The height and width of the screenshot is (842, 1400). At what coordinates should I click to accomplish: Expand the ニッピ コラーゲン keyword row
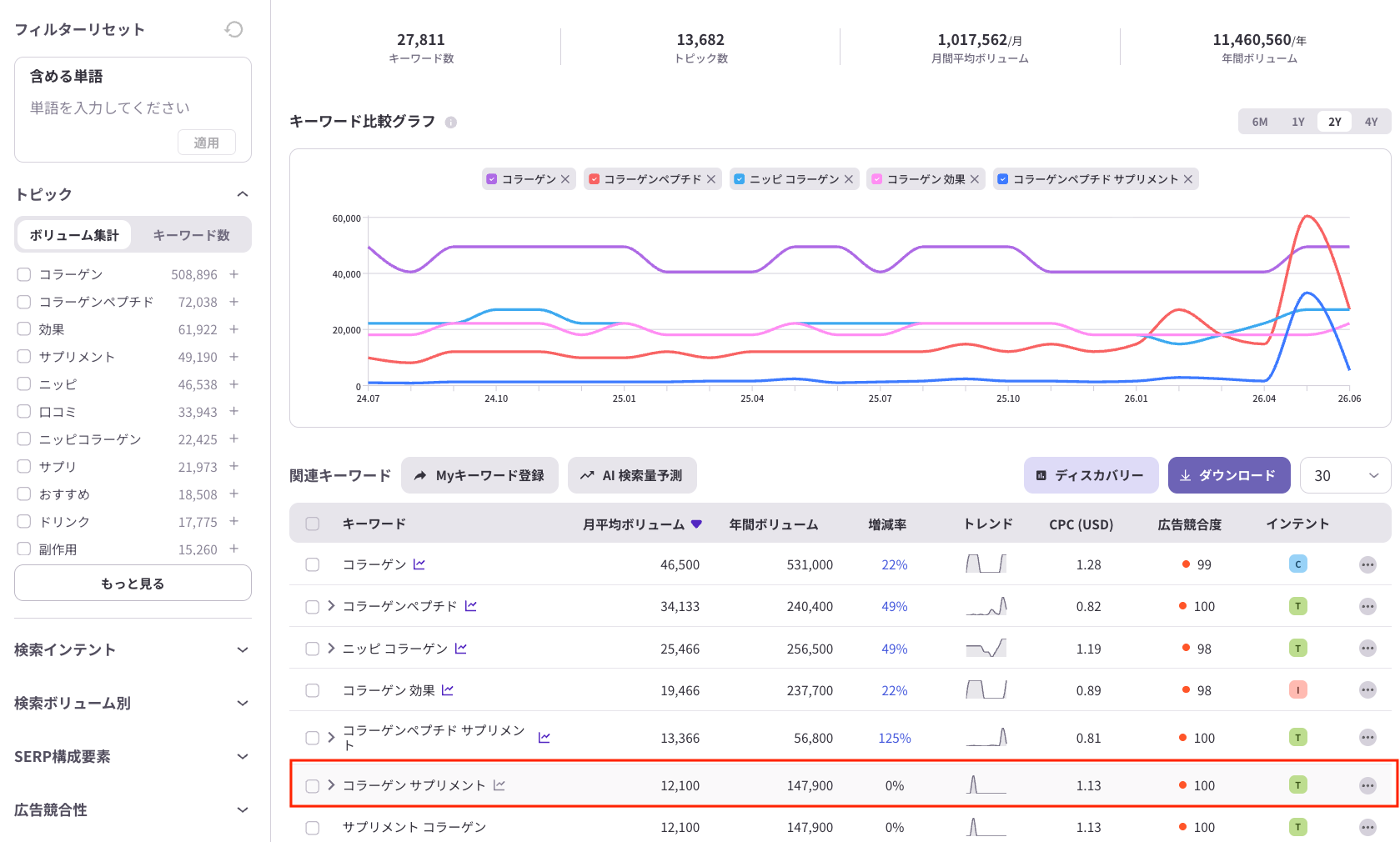[331, 649]
